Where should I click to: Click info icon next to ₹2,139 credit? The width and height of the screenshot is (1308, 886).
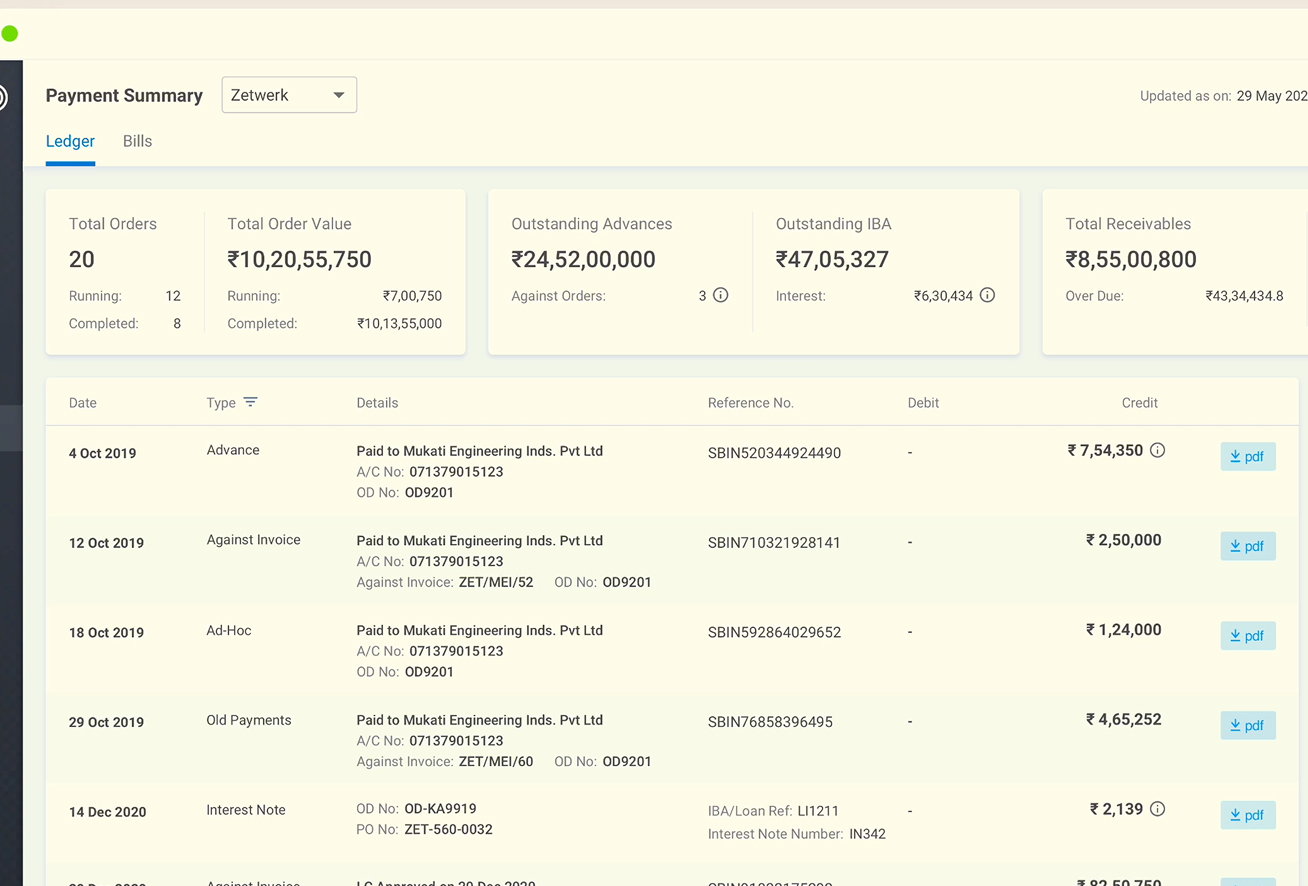tap(1157, 809)
